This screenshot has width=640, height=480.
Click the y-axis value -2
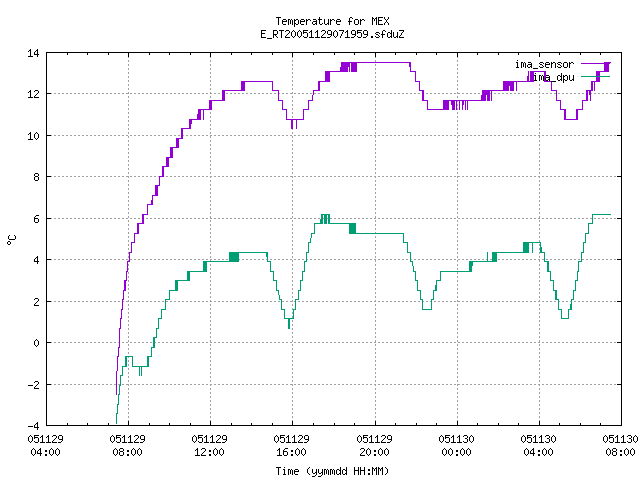(33, 384)
